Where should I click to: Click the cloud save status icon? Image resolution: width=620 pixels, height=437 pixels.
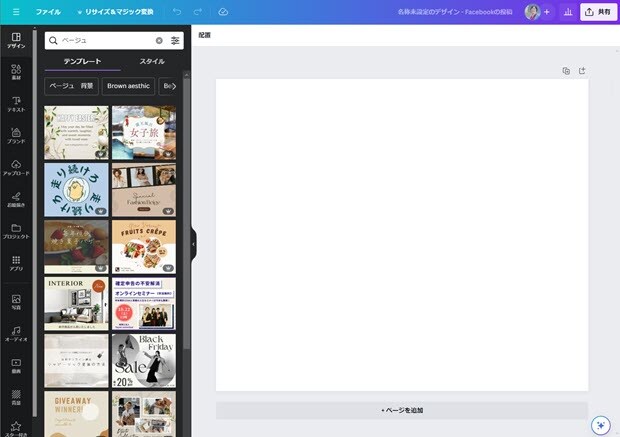(x=222, y=12)
